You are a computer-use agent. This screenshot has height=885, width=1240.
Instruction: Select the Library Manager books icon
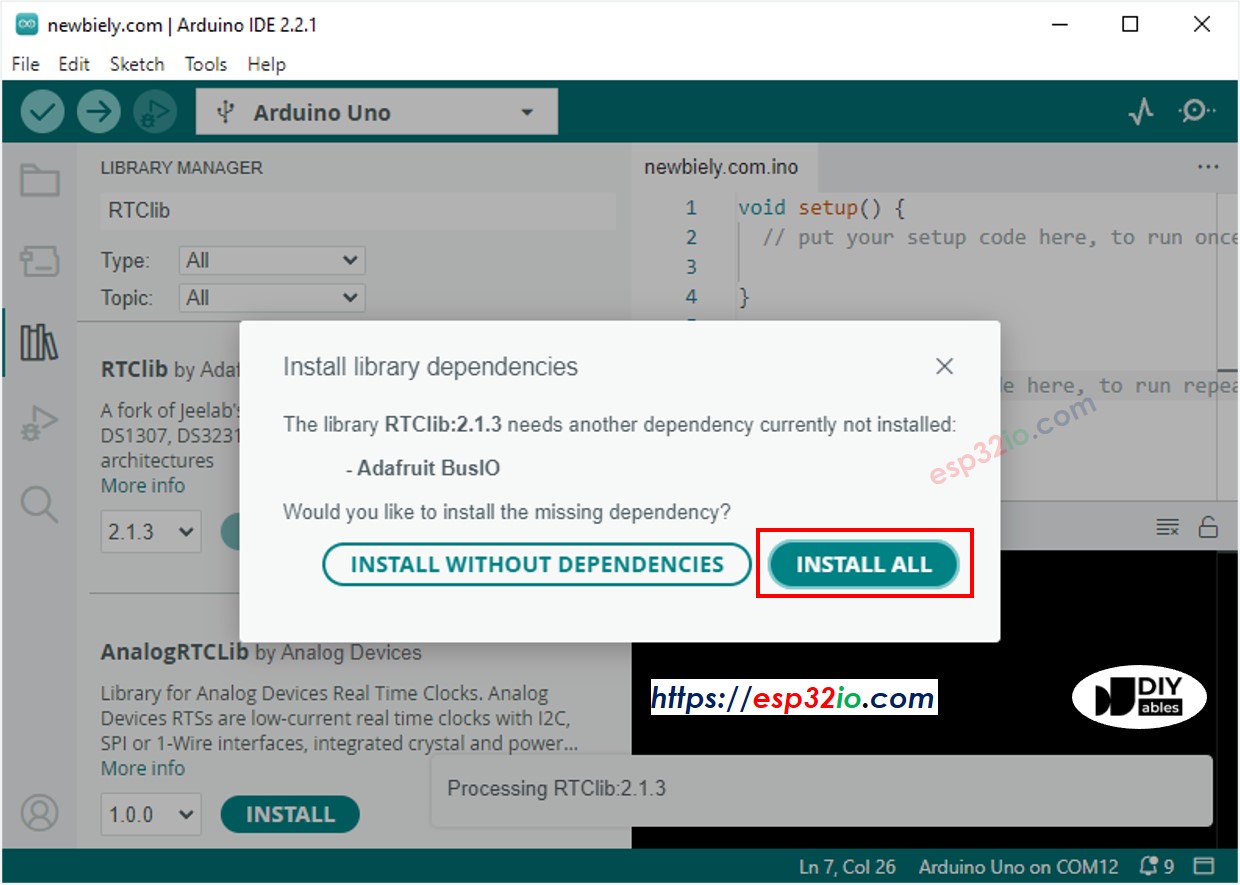coord(40,343)
